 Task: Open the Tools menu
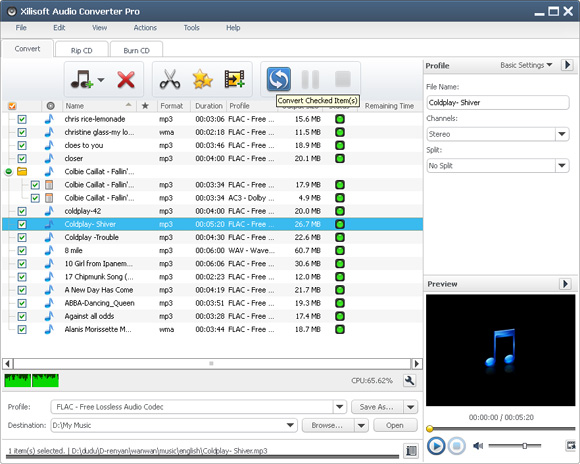[191, 28]
